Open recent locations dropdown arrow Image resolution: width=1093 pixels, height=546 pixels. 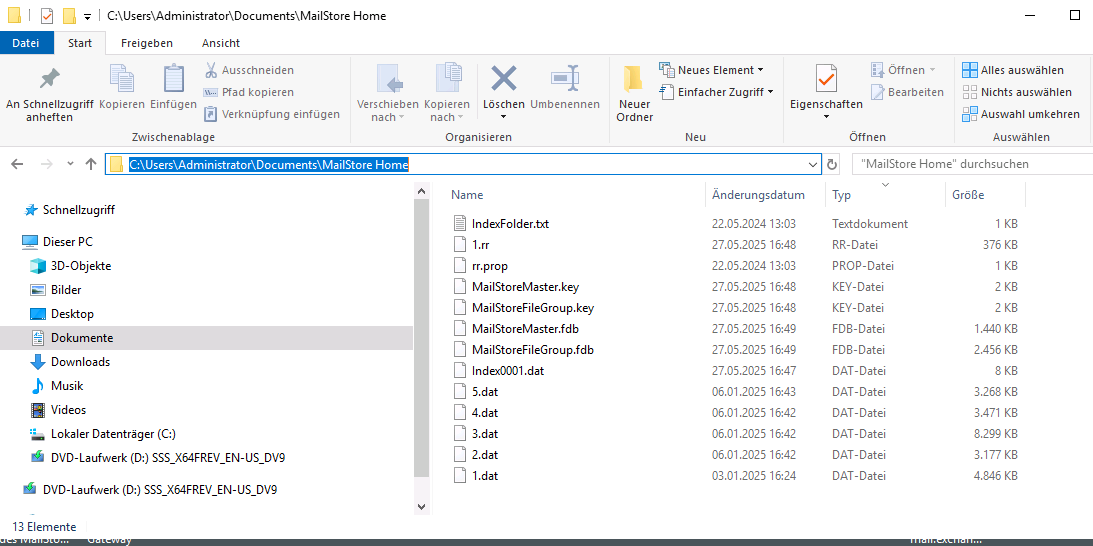pos(70,165)
